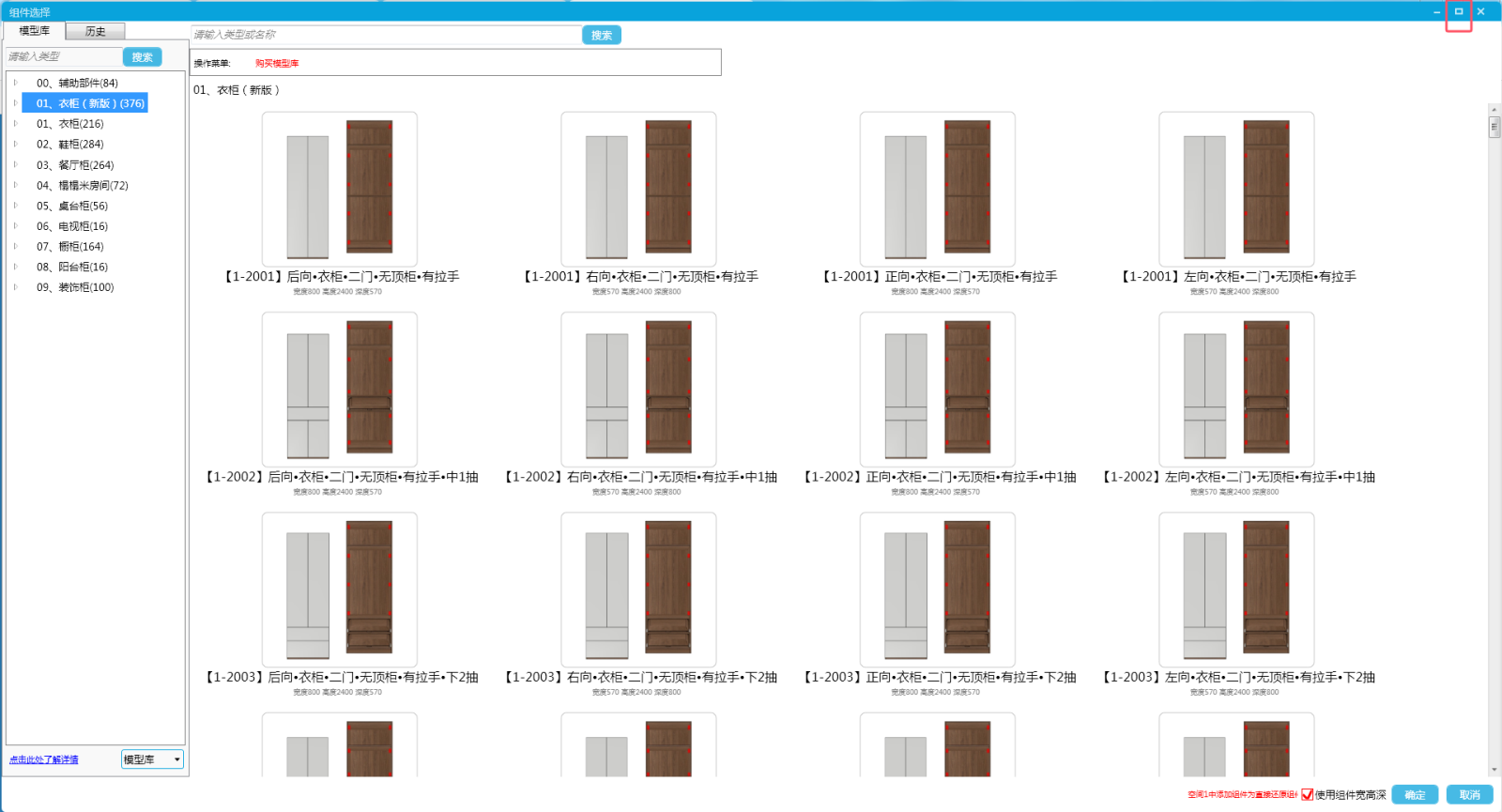Switch to the 模型库 tab
Viewport: 1502px width, 812px height.
pyautogui.click(x=35, y=31)
